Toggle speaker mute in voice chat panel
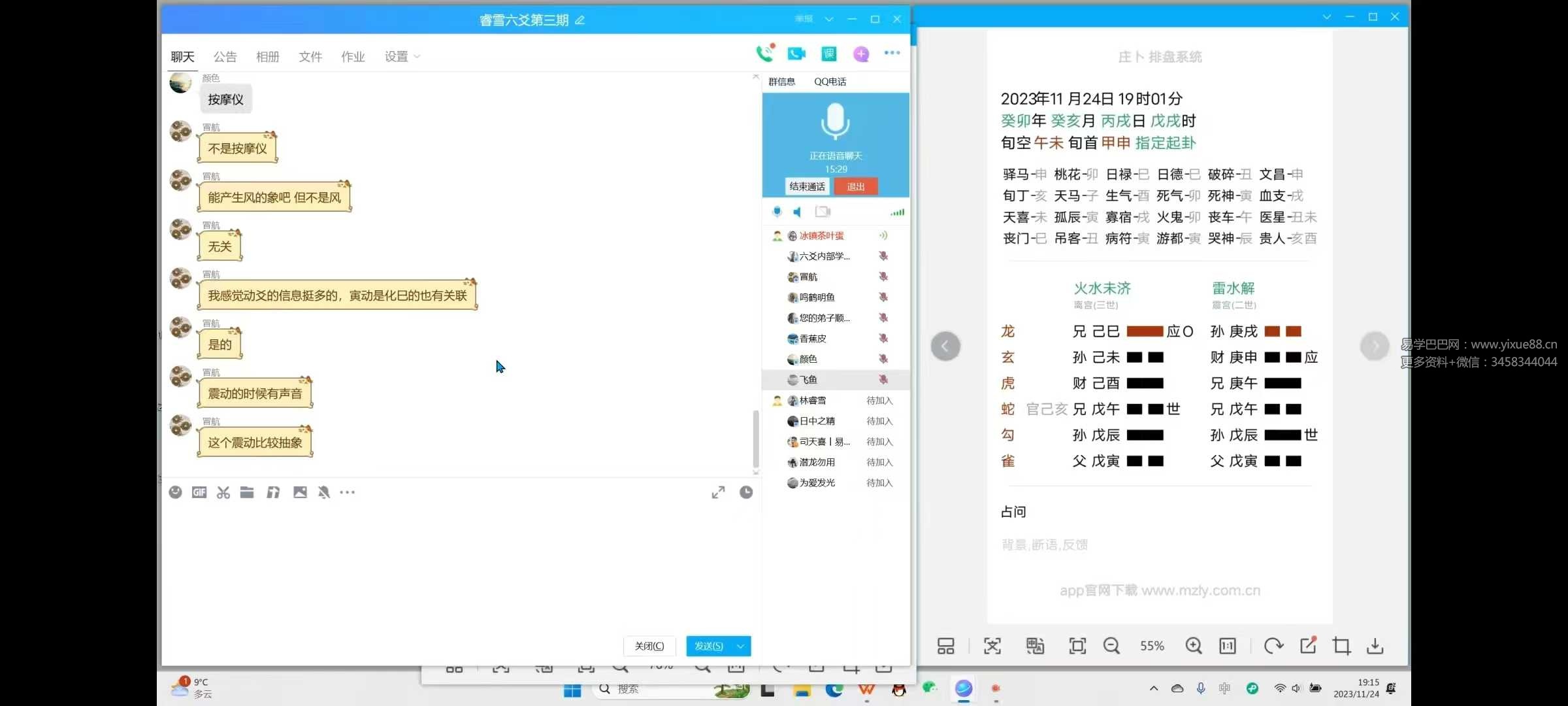1568x706 pixels. tap(798, 212)
